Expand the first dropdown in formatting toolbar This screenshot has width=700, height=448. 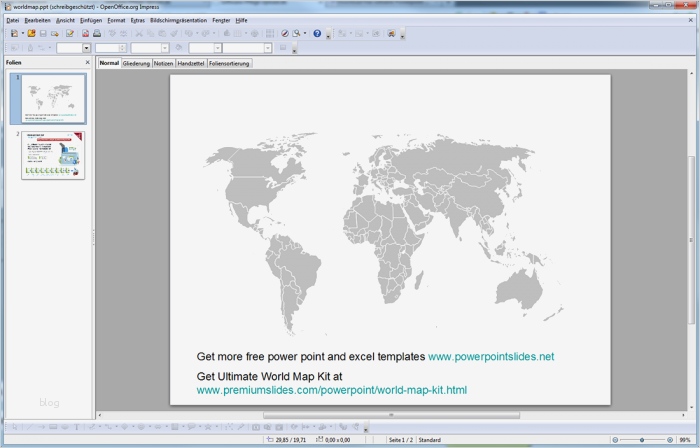coord(86,47)
